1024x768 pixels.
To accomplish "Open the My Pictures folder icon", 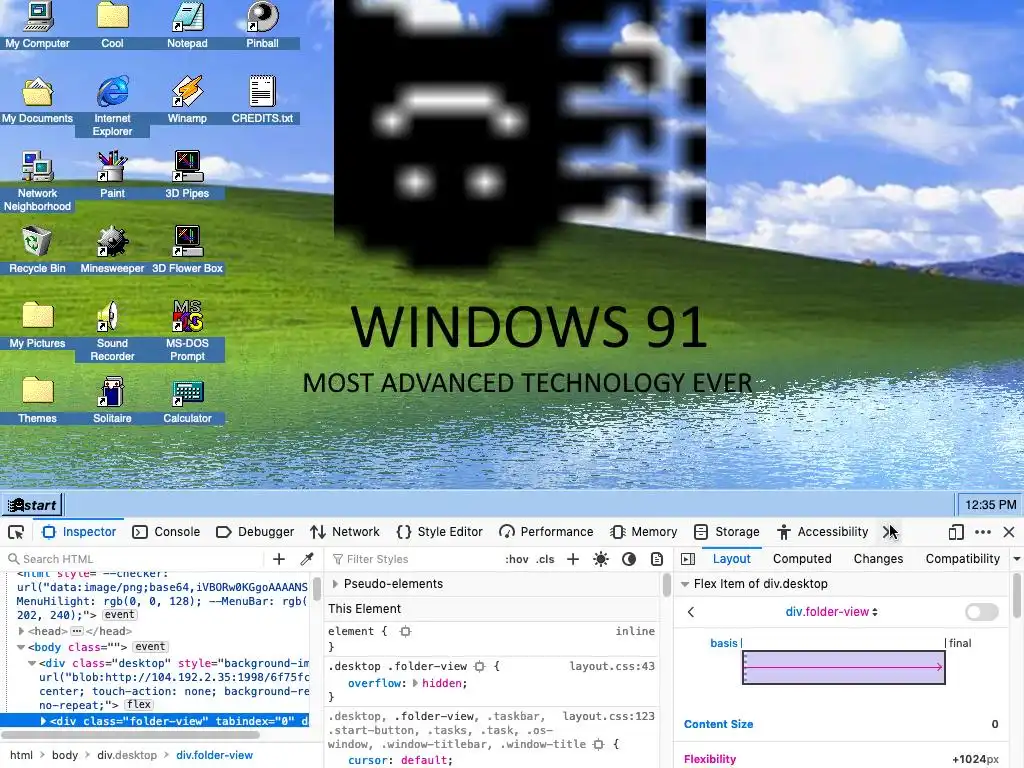I will point(37,325).
